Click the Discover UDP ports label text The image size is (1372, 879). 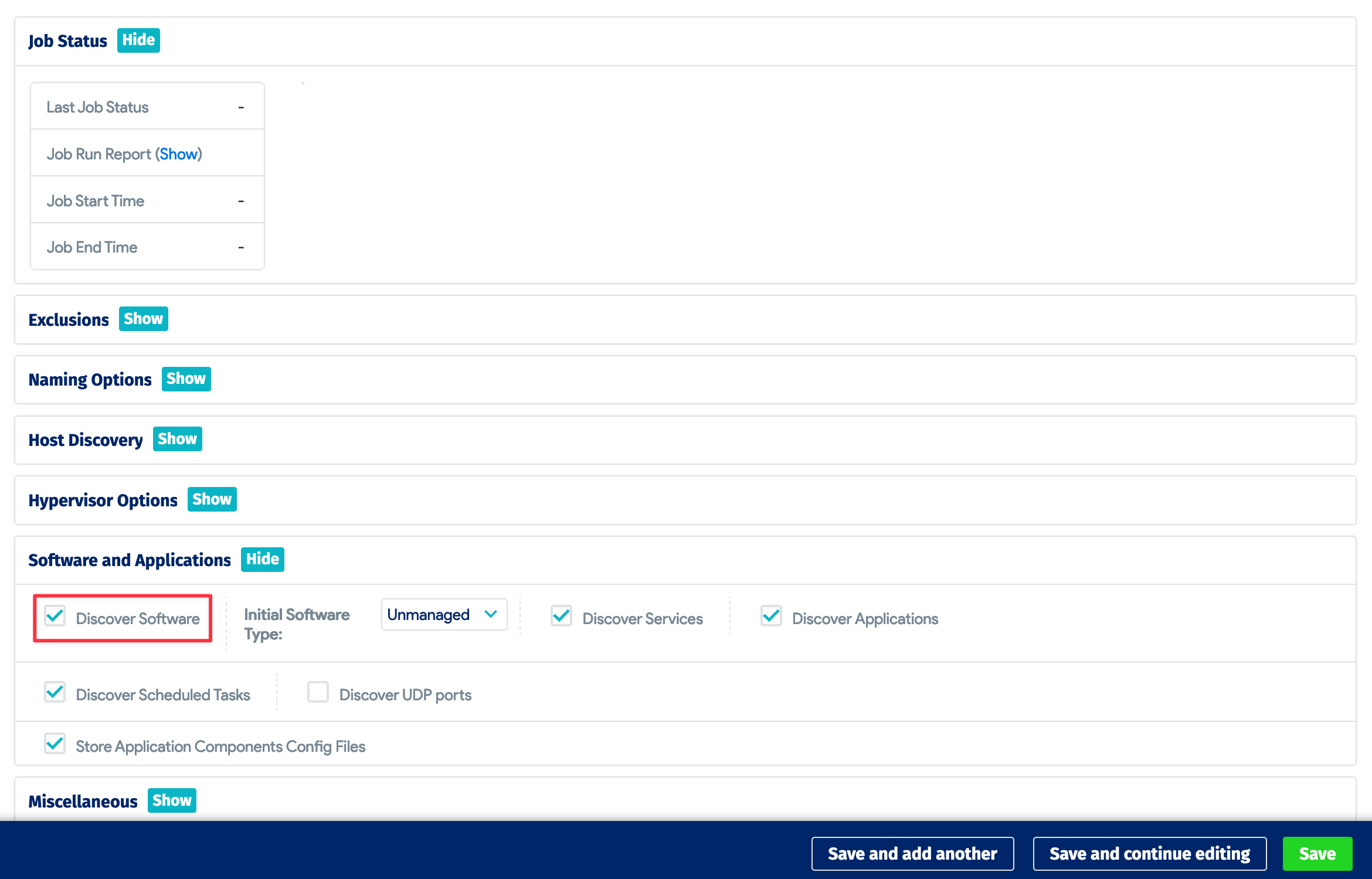[406, 695]
